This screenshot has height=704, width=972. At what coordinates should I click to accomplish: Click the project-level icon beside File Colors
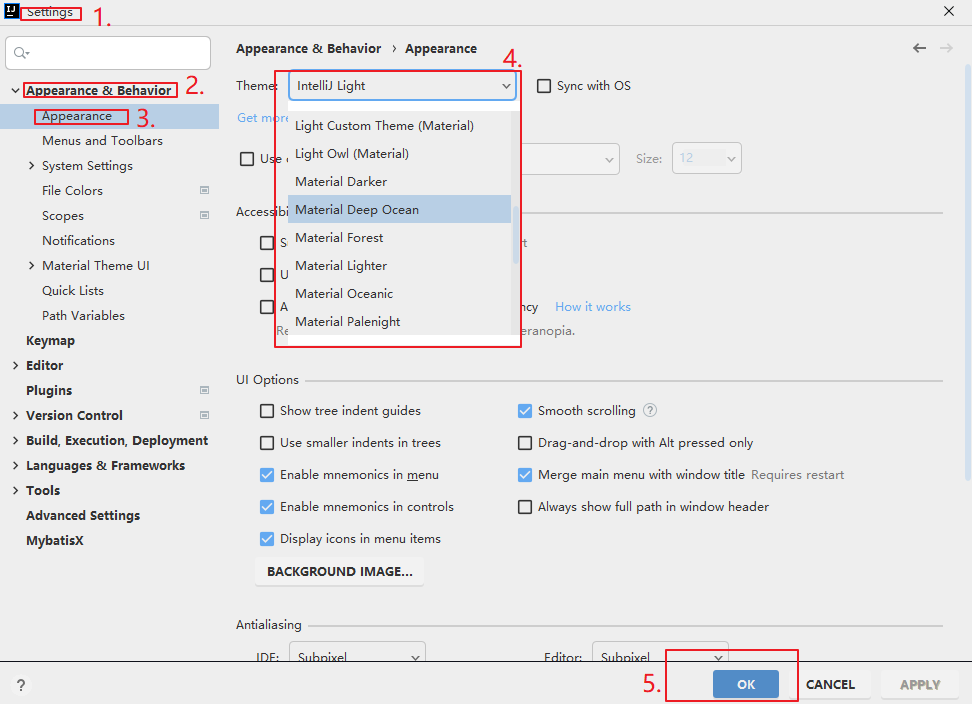click(204, 190)
